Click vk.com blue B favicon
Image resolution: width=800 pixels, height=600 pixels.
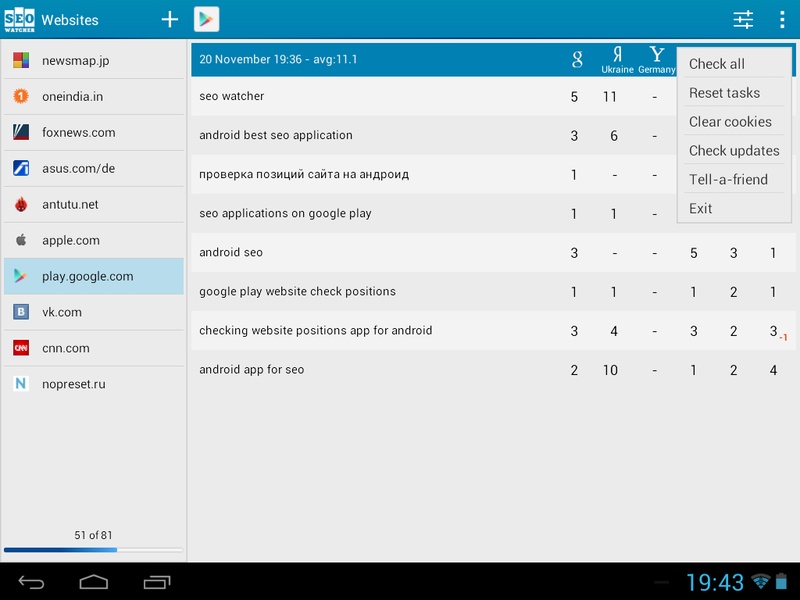pos(21,312)
